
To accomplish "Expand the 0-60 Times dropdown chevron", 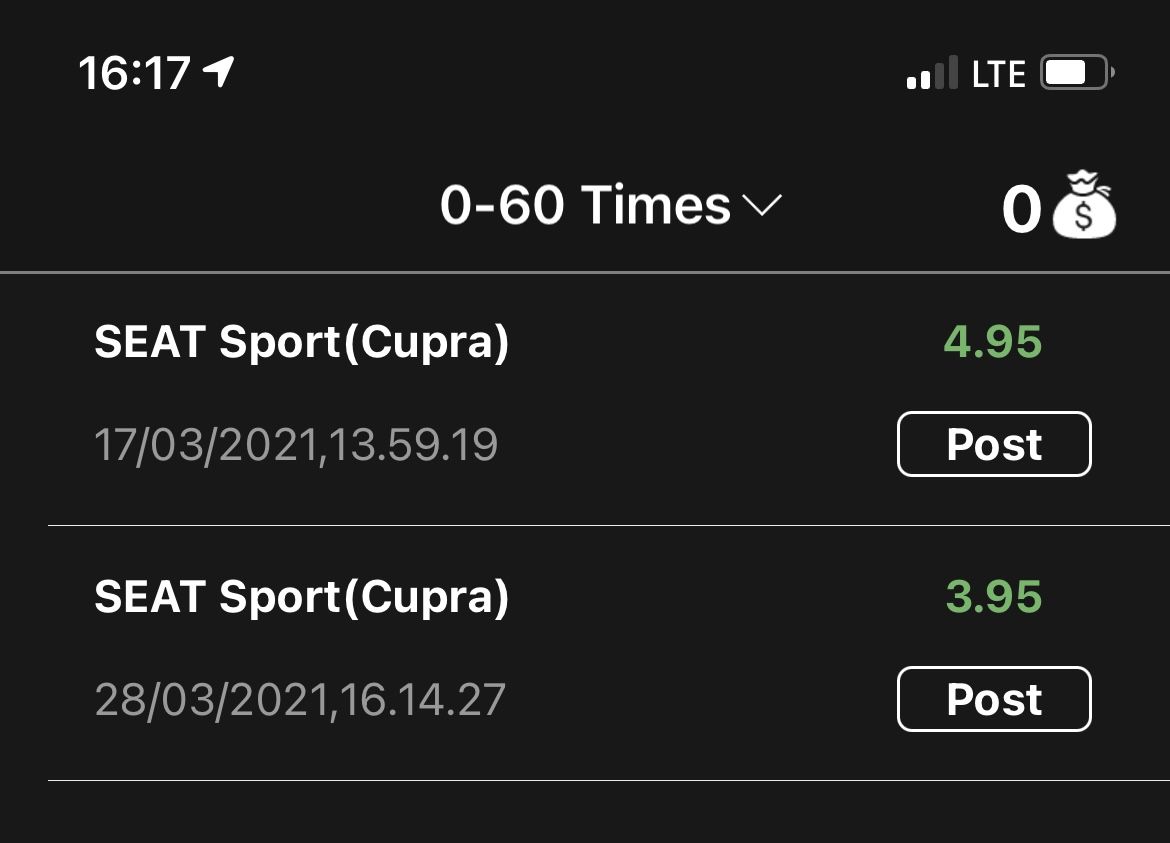I will (x=762, y=206).
